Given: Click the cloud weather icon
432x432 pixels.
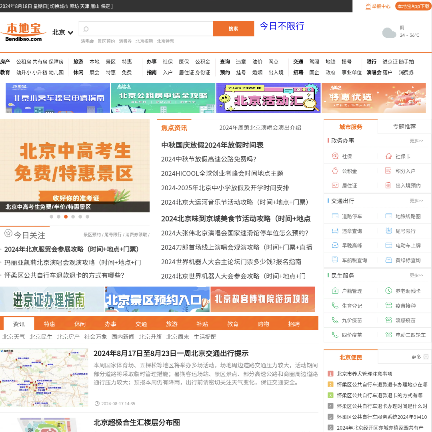Looking at the screenshot, I should 389,33.
